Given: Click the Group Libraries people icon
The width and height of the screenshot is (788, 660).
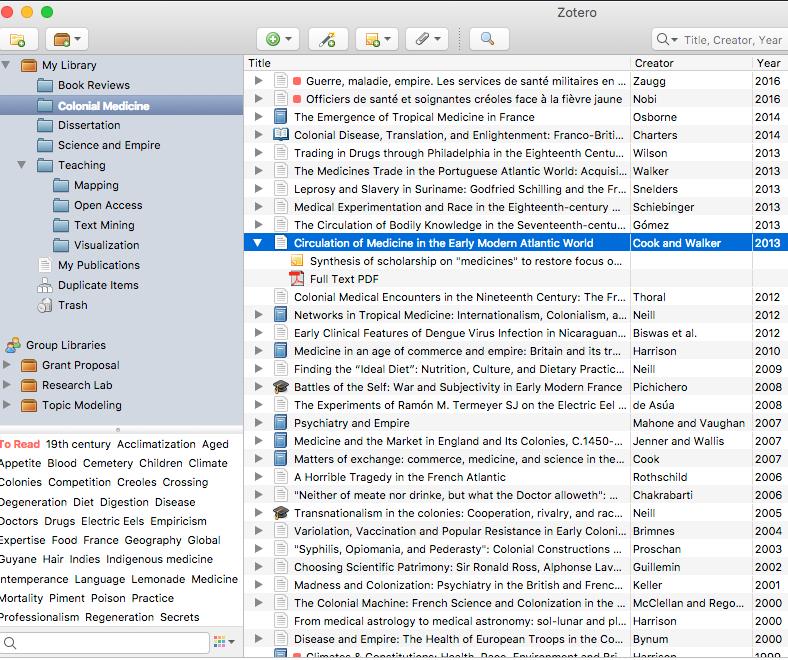Looking at the screenshot, I should [13, 345].
